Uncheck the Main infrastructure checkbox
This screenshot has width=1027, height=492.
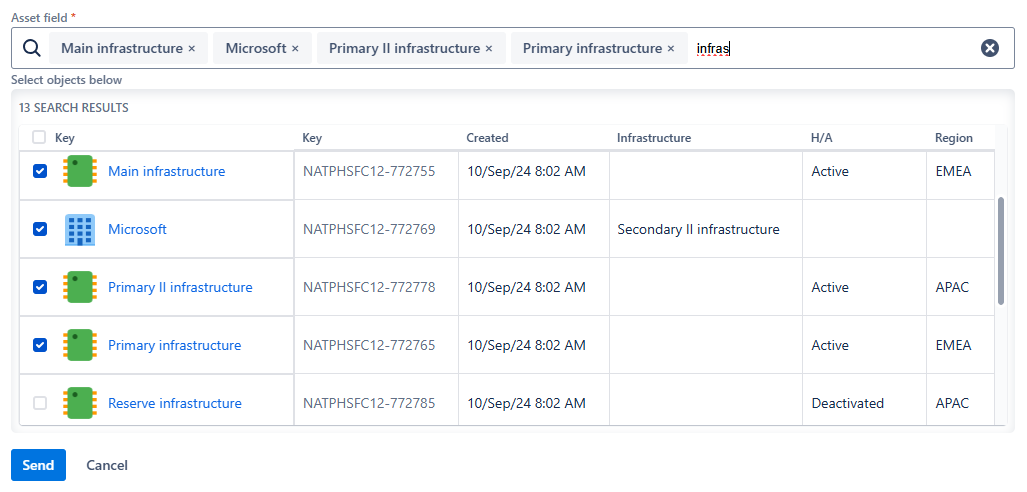40,171
